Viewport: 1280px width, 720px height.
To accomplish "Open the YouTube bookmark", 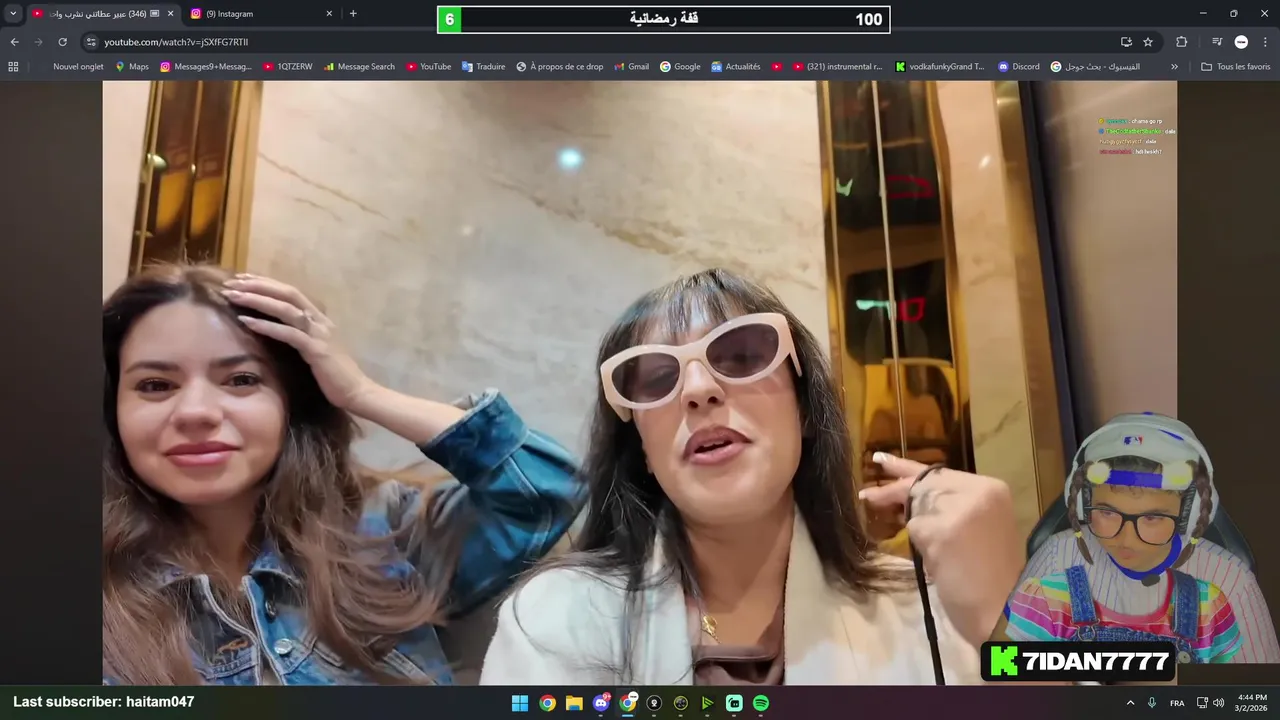I will [428, 67].
